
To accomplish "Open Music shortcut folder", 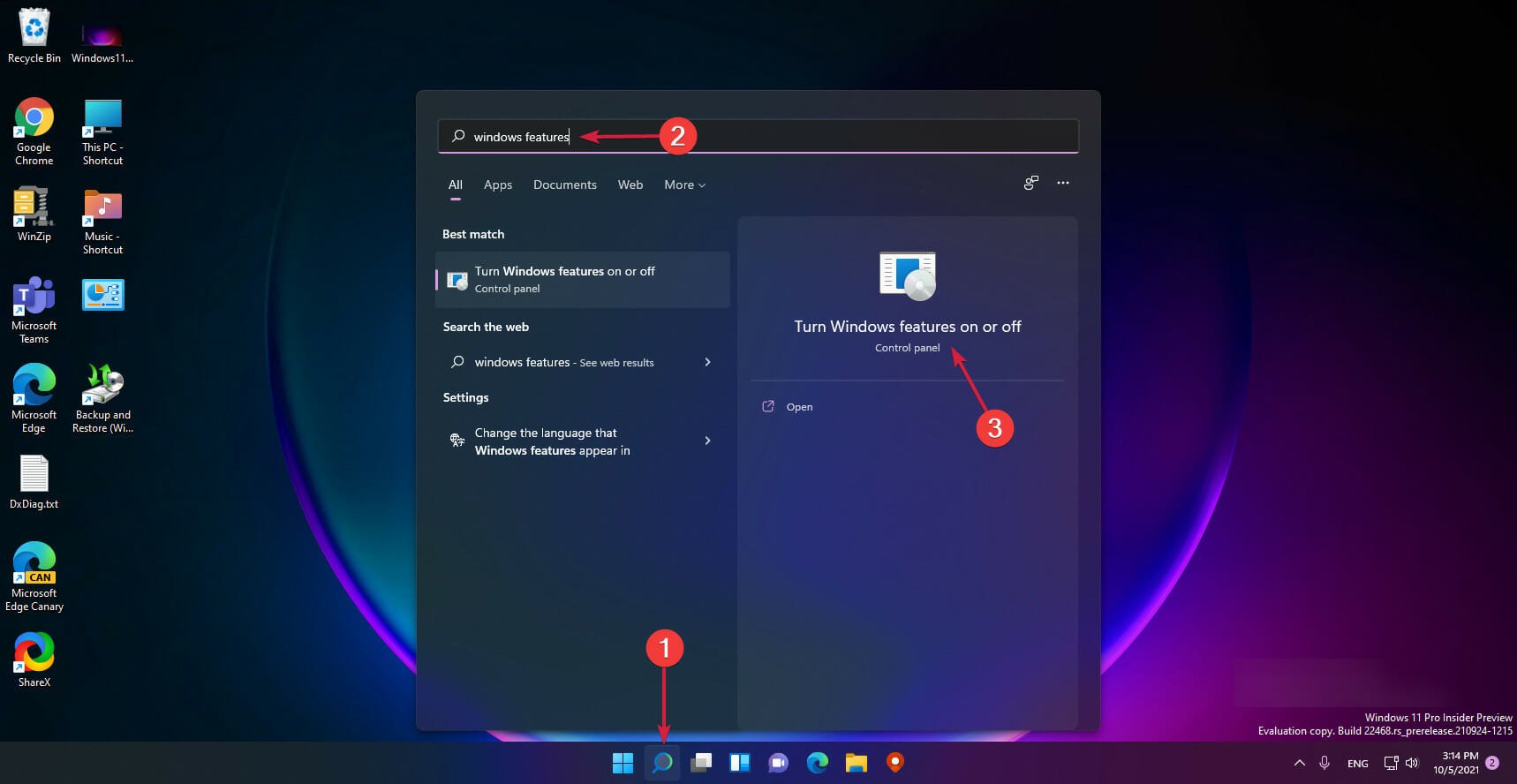I will click(102, 221).
